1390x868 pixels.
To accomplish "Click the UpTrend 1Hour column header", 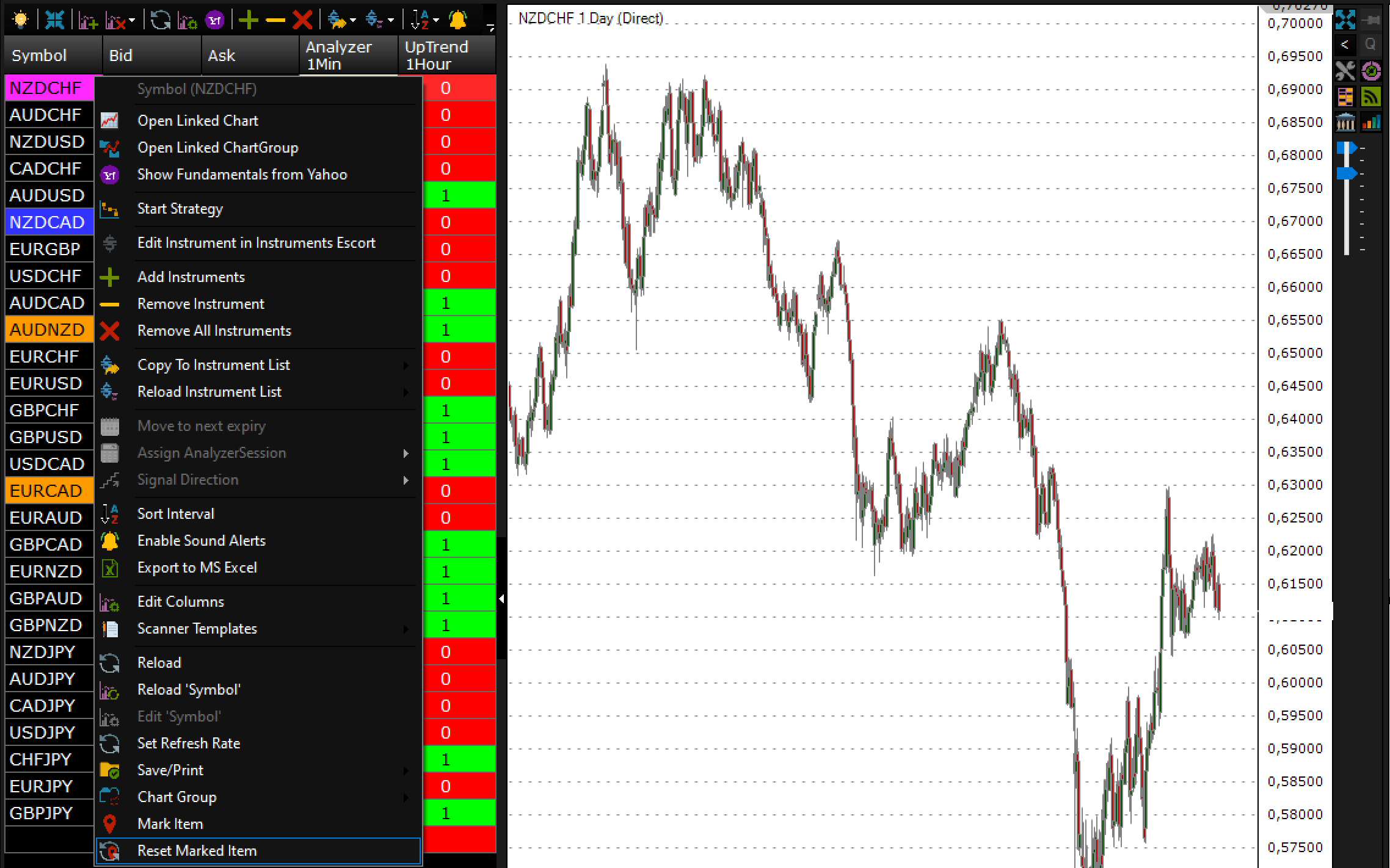I will pyautogui.click(x=446, y=55).
